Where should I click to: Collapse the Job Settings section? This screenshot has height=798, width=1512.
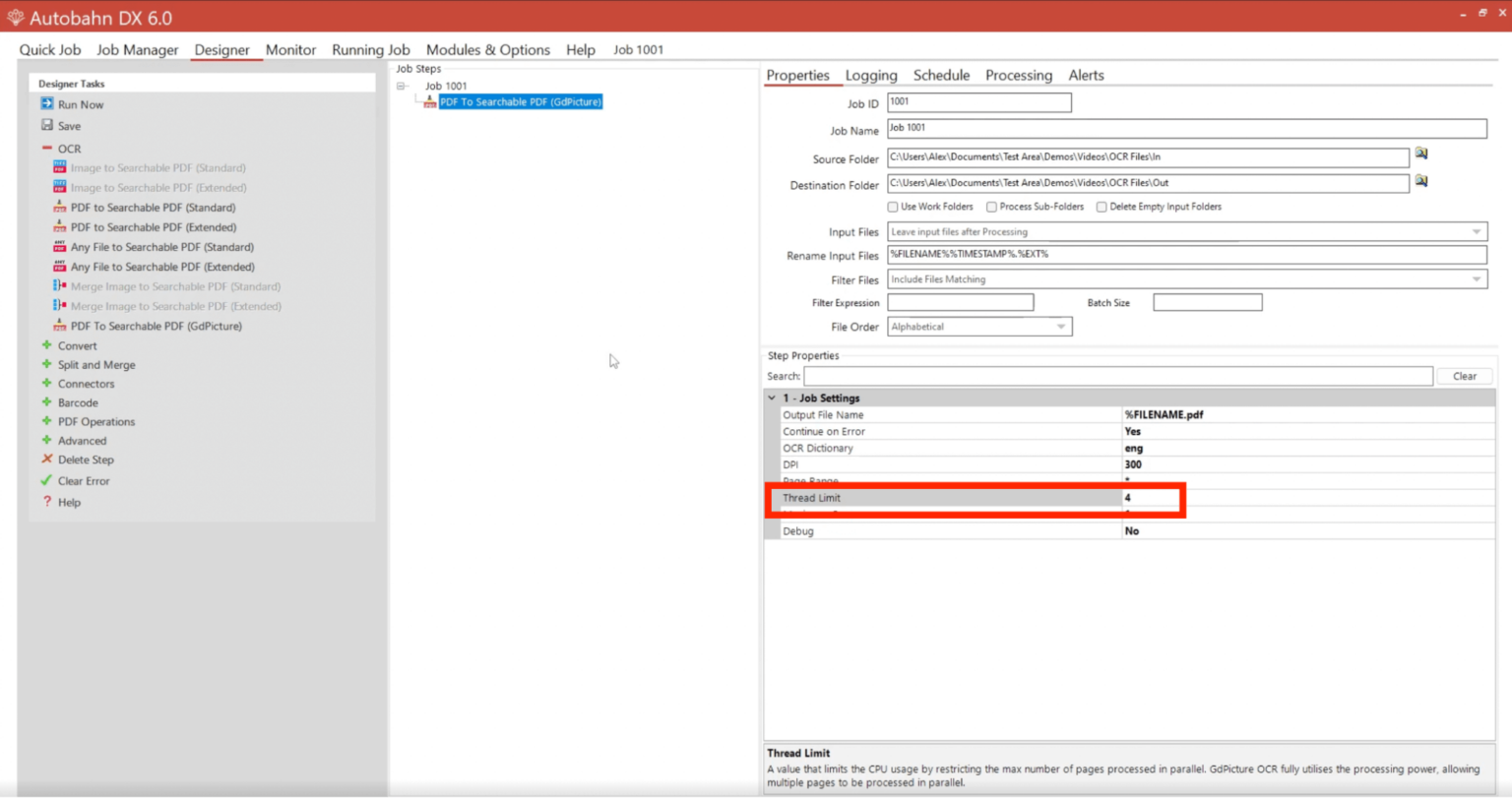pos(774,398)
